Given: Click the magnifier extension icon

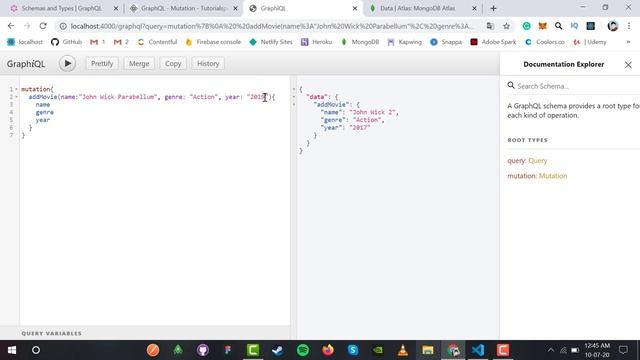Looking at the screenshot, I should coord(558,26).
